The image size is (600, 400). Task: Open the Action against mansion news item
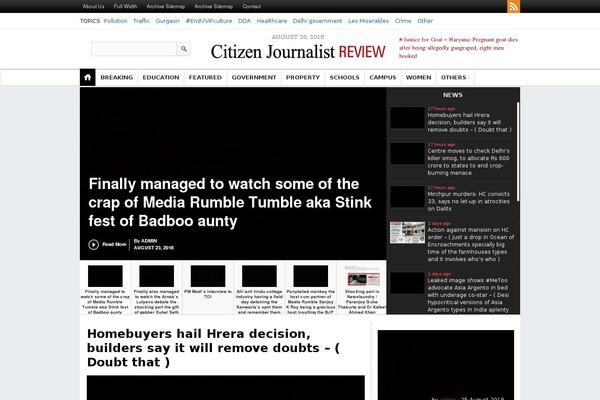471,245
